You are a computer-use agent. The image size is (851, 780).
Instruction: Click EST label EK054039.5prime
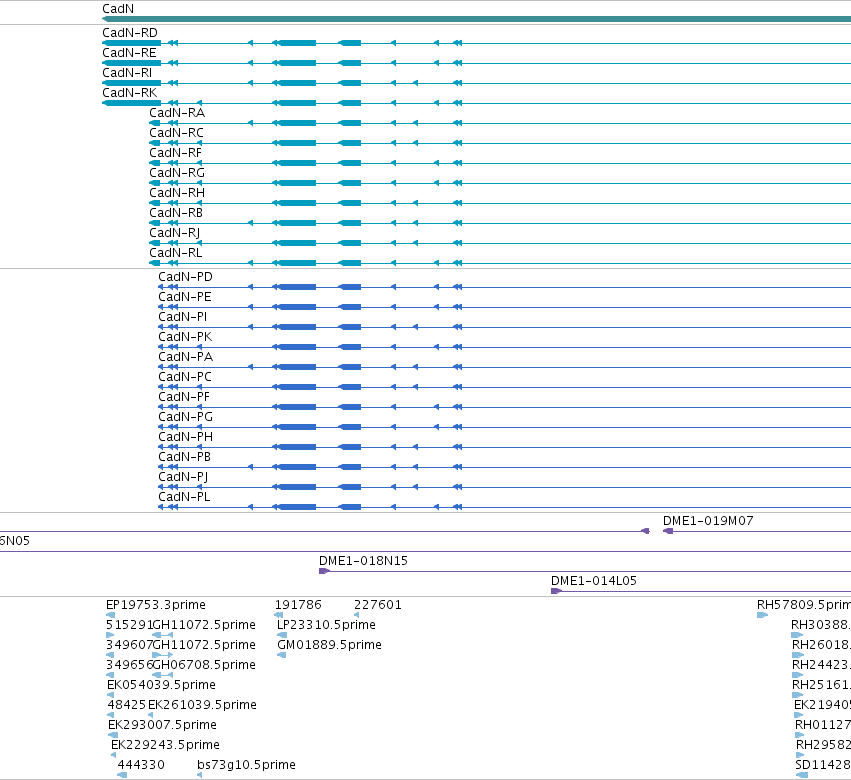161,686
